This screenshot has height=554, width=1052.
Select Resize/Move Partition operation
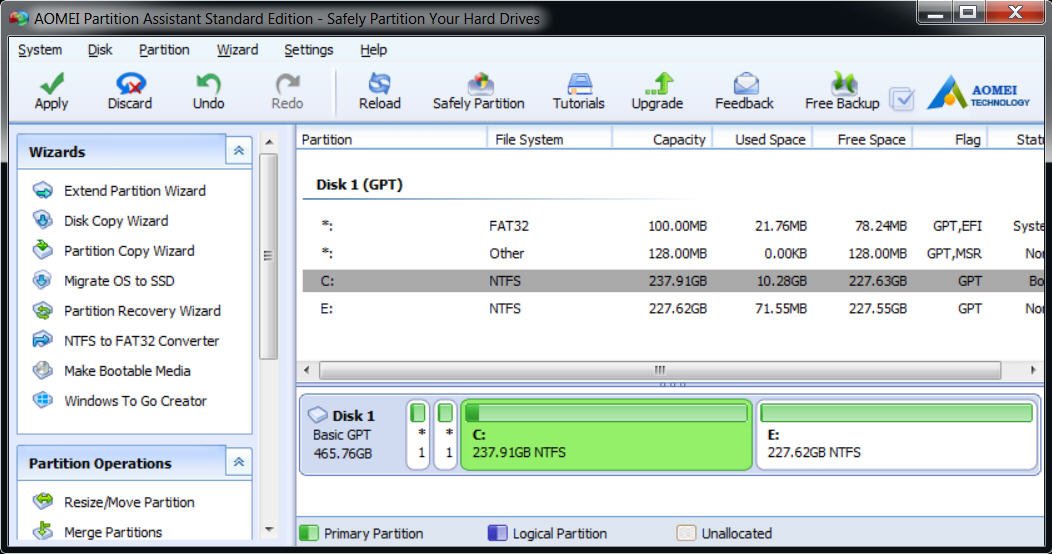coord(113,502)
